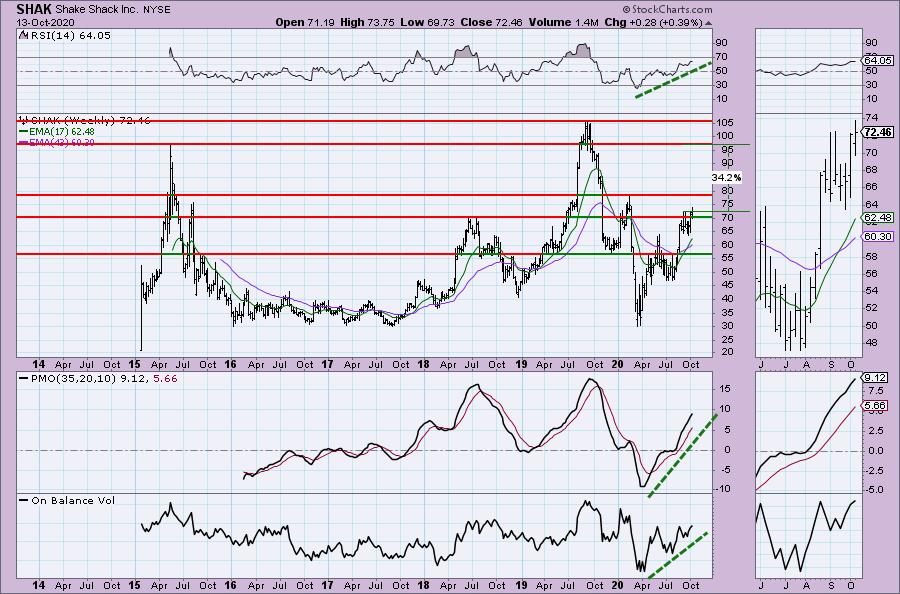Click the small icon before RSI(14) label
The image size is (900, 594).
pos(23,35)
